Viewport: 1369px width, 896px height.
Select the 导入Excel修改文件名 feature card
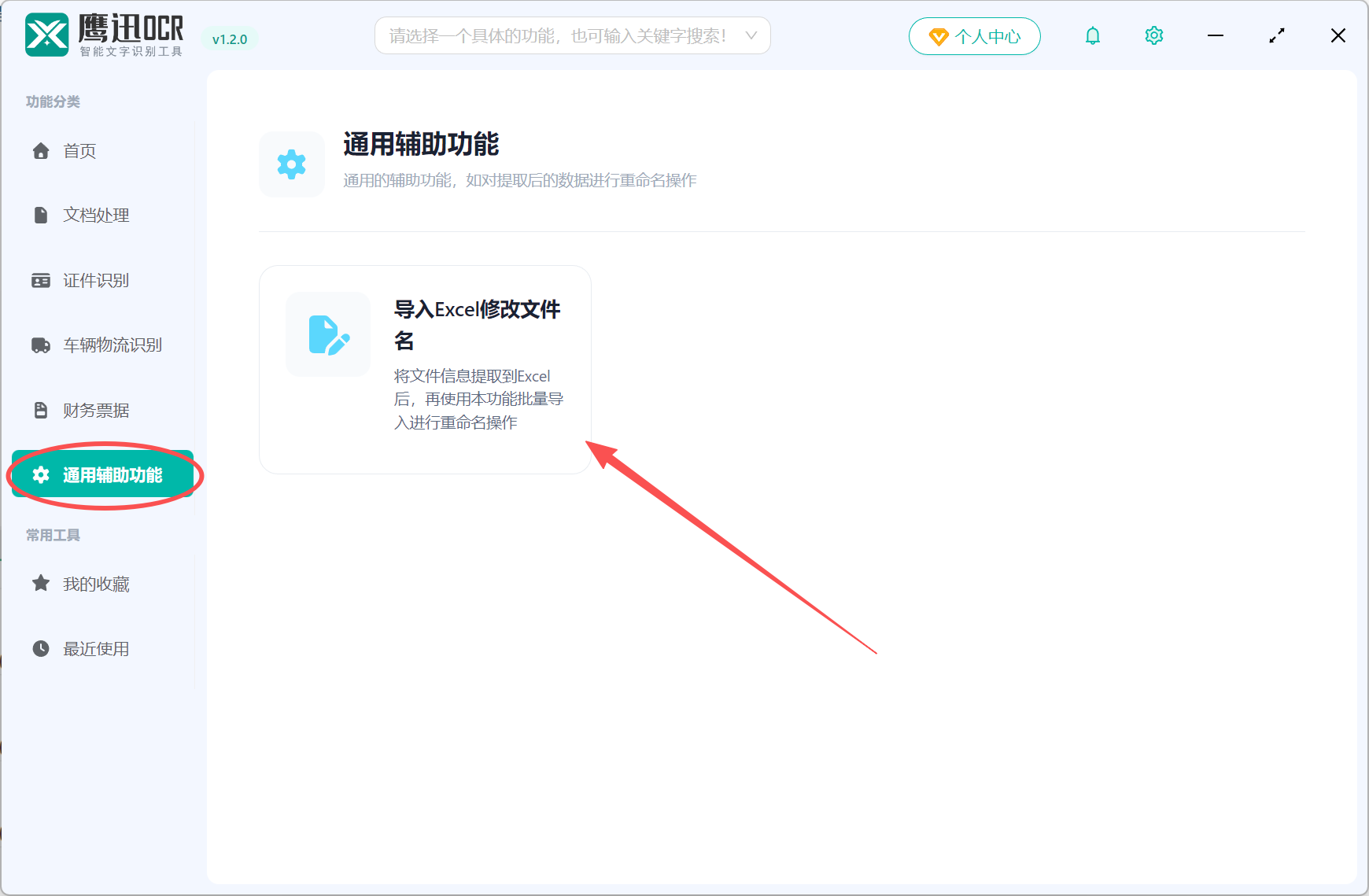click(x=425, y=368)
